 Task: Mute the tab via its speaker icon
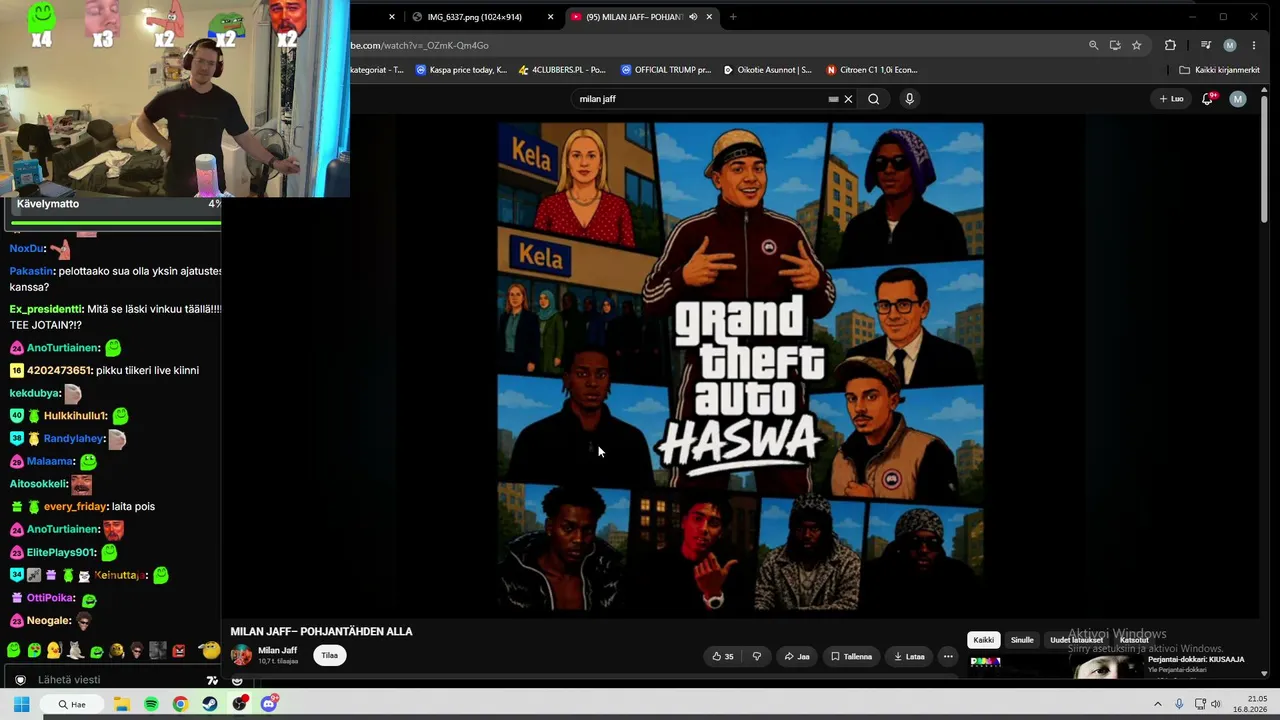pos(693,17)
